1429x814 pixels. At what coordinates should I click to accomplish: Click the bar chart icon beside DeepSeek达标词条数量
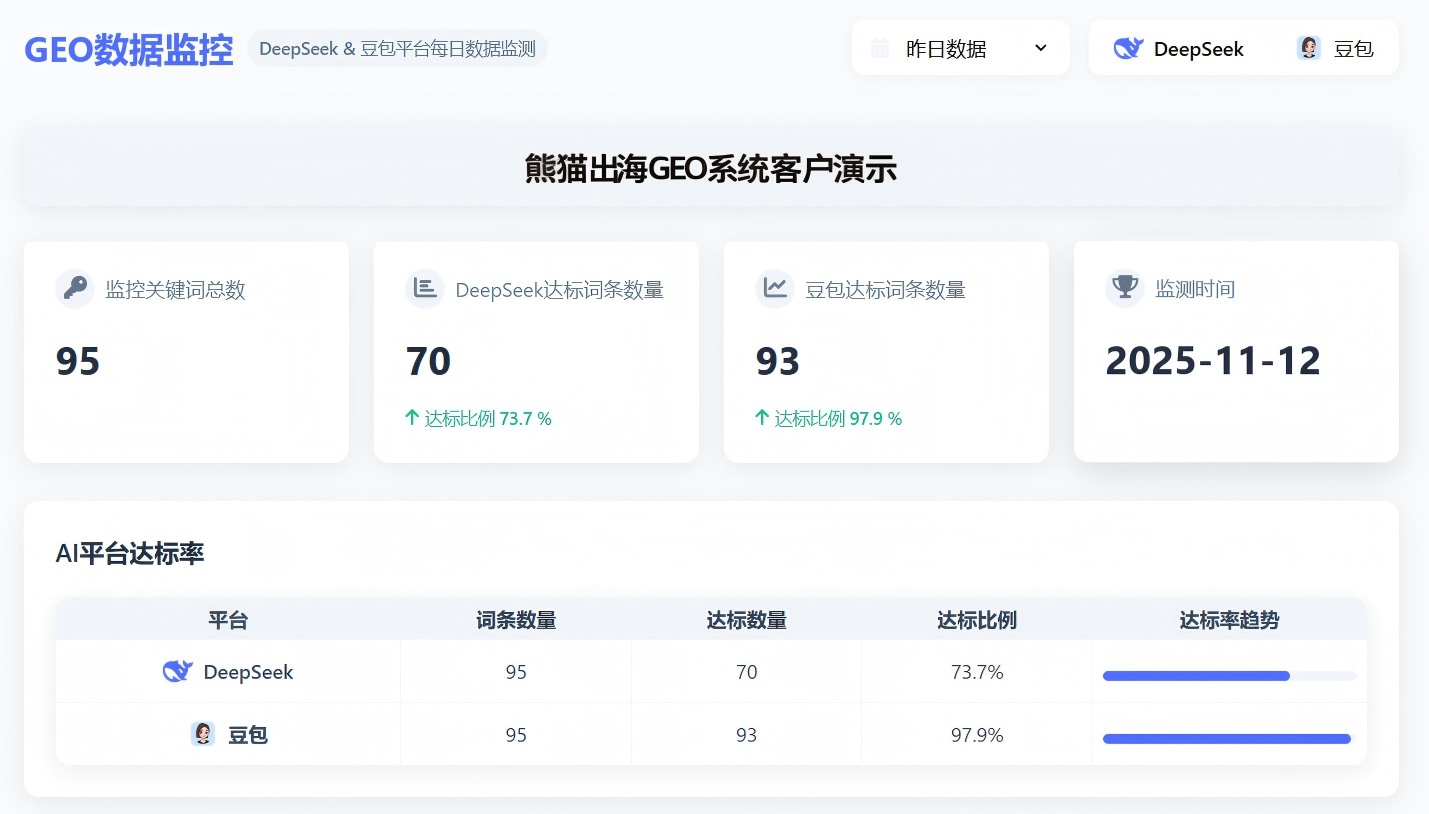(425, 289)
